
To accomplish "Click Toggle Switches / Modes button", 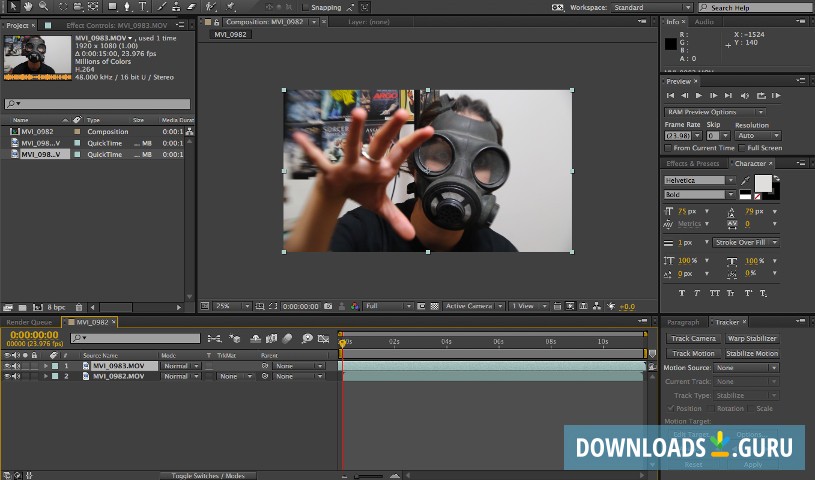I will 208,475.
